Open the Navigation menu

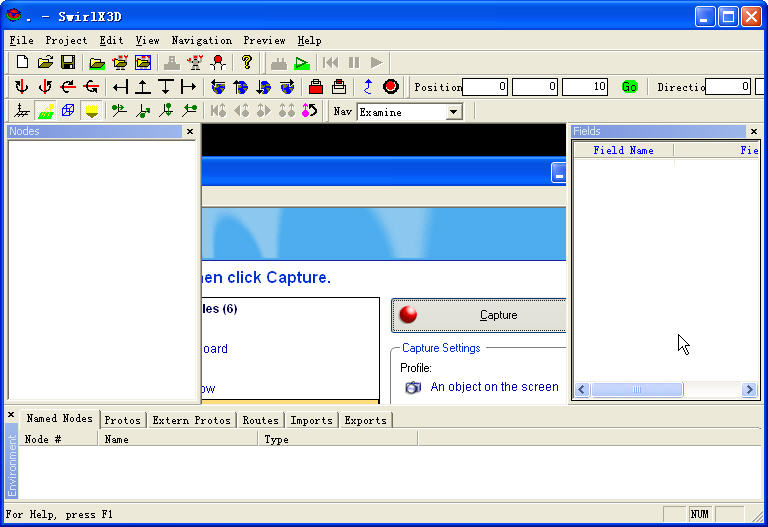click(201, 40)
